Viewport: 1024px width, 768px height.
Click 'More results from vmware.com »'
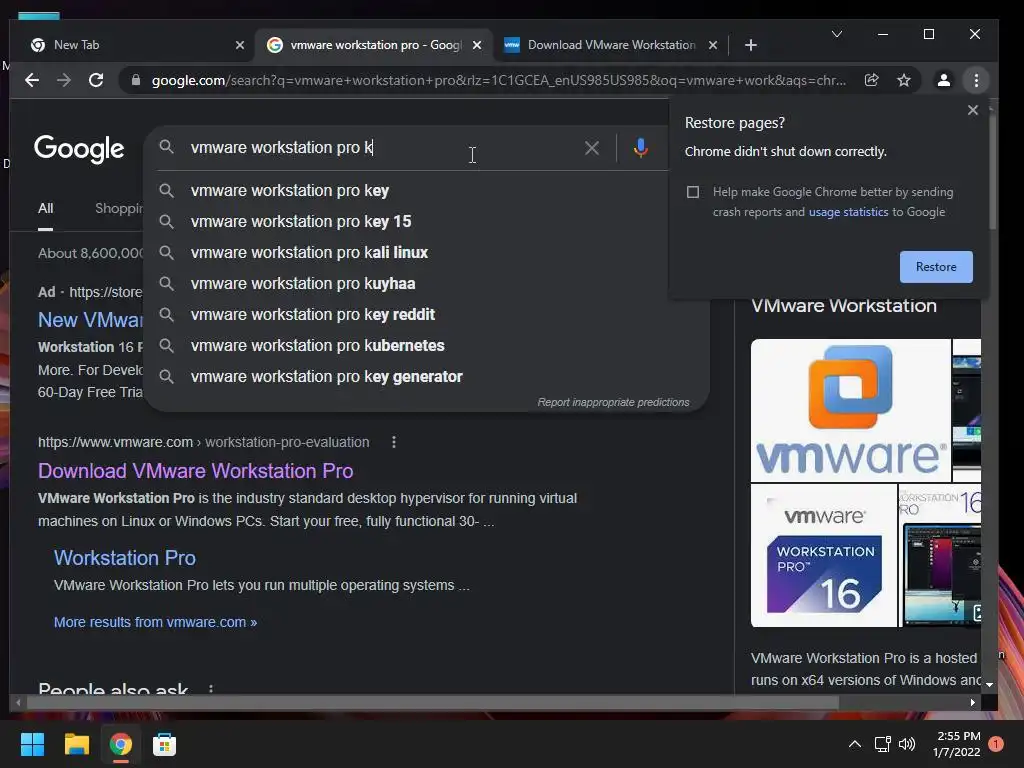(155, 622)
